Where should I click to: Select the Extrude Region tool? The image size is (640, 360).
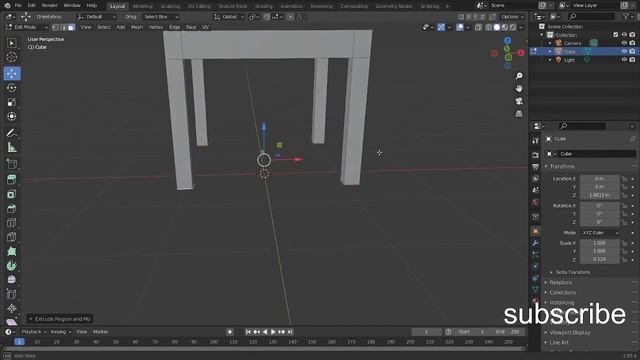(11, 180)
